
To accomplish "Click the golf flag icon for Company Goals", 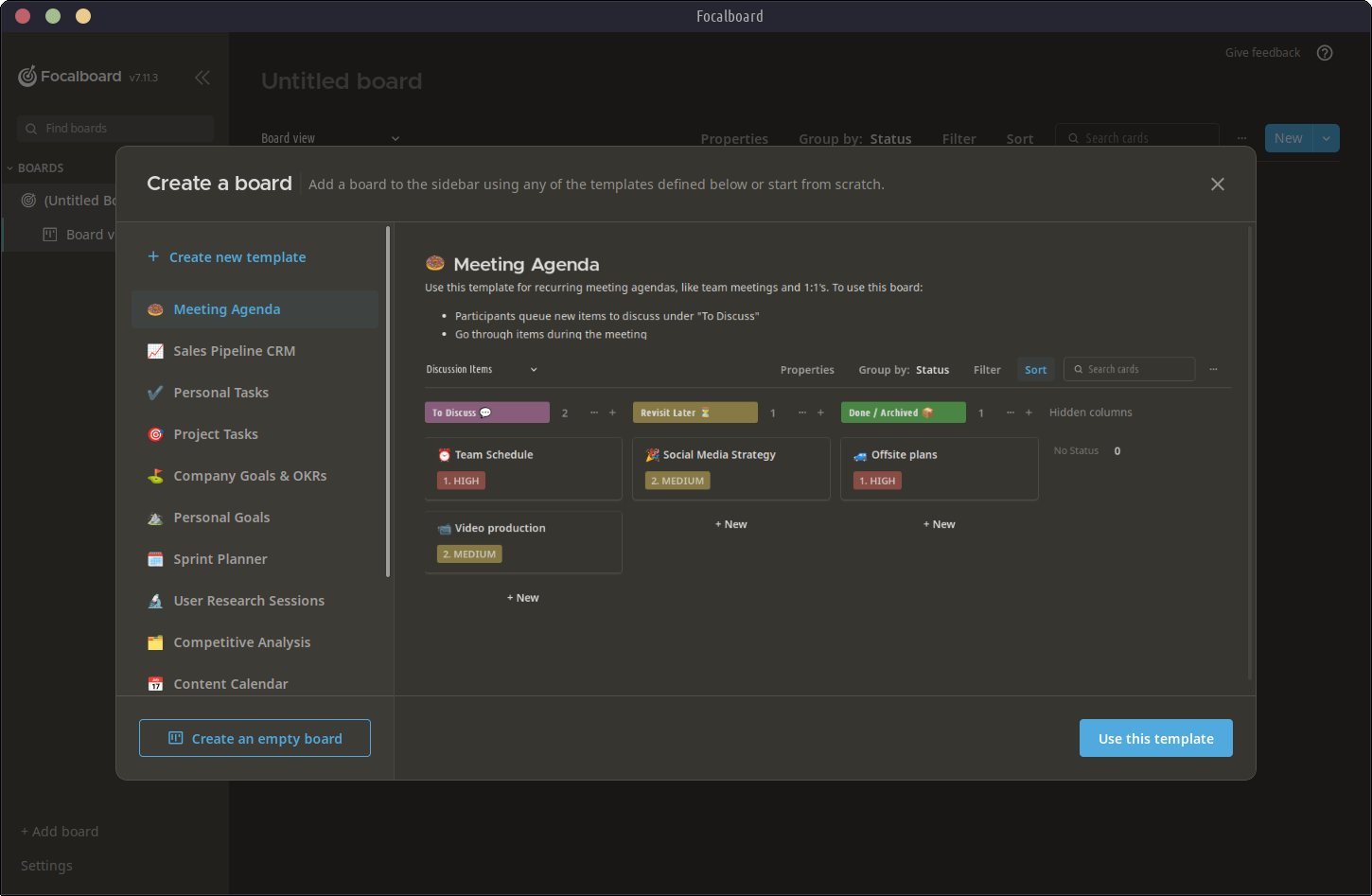I will (155, 476).
